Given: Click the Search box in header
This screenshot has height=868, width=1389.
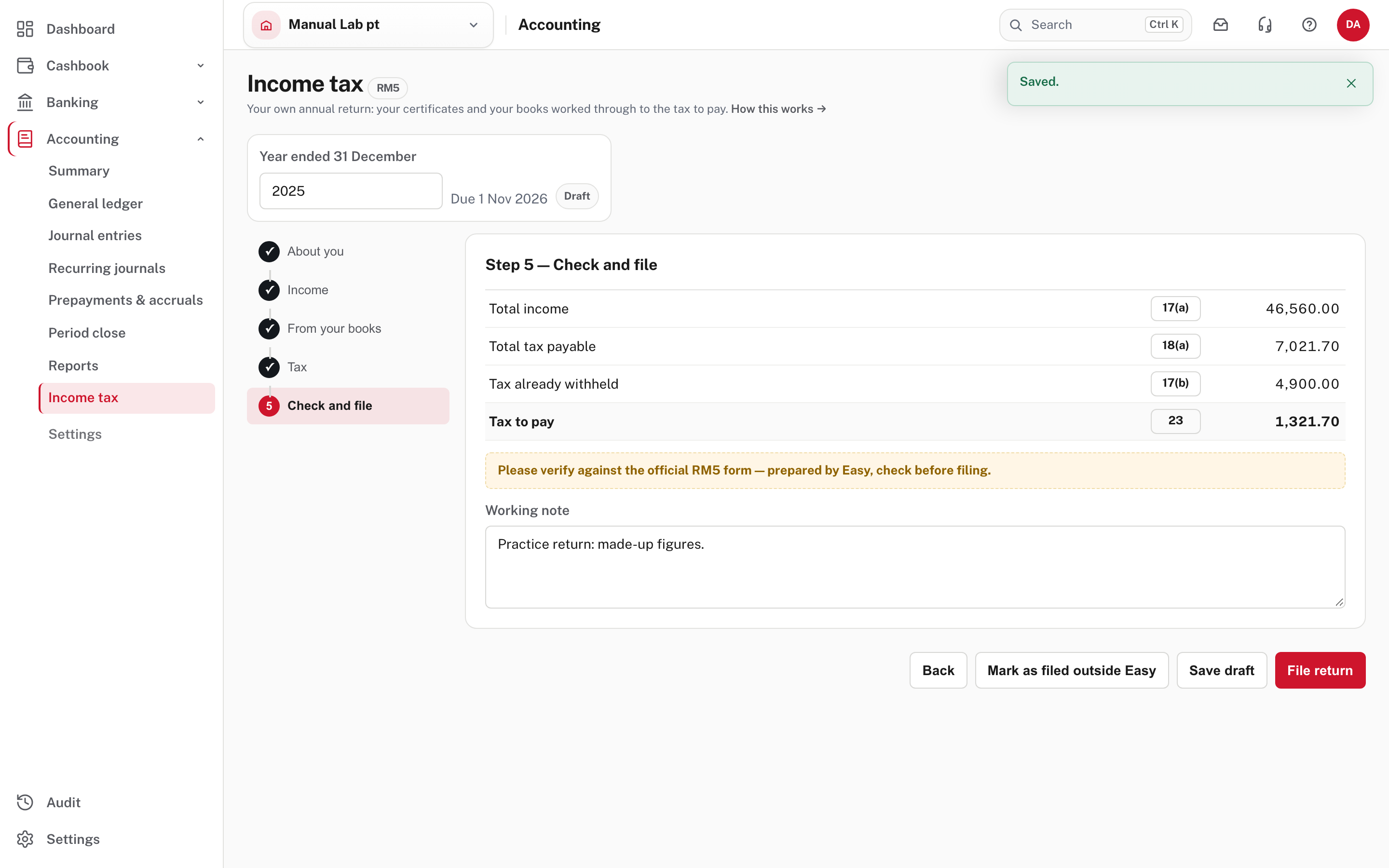Looking at the screenshot, I should [x=1095, y=25].
